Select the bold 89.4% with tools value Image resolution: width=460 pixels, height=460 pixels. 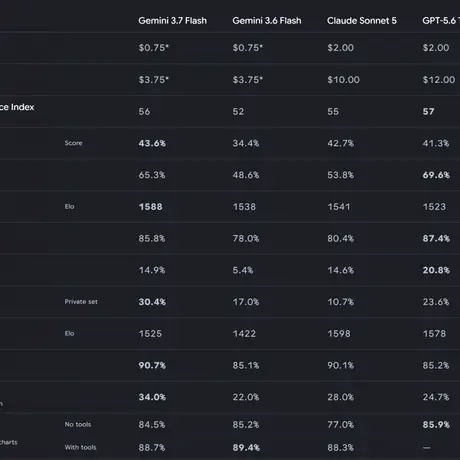pos(246,448)
